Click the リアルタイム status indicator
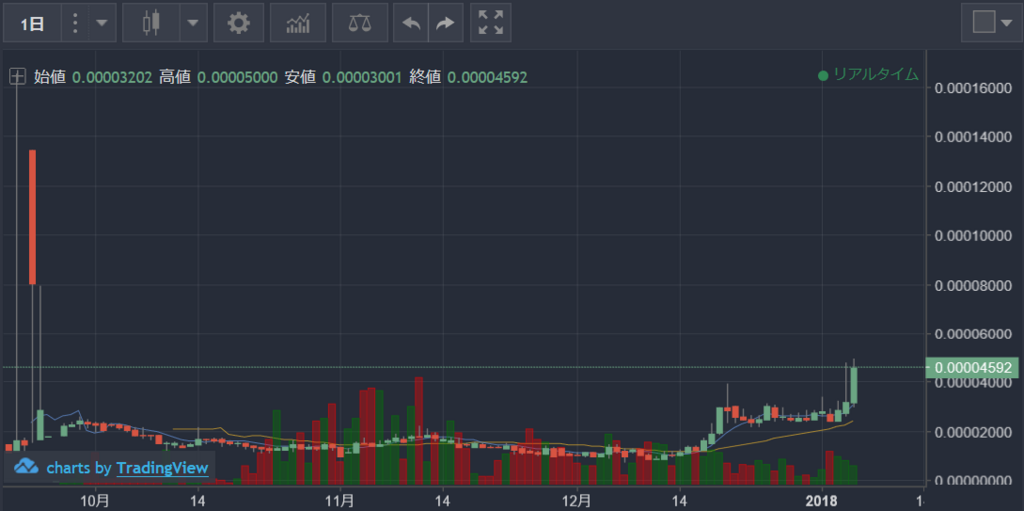Image resolution: width=1024 pixels, height=511 pixels. coord(869,75)
